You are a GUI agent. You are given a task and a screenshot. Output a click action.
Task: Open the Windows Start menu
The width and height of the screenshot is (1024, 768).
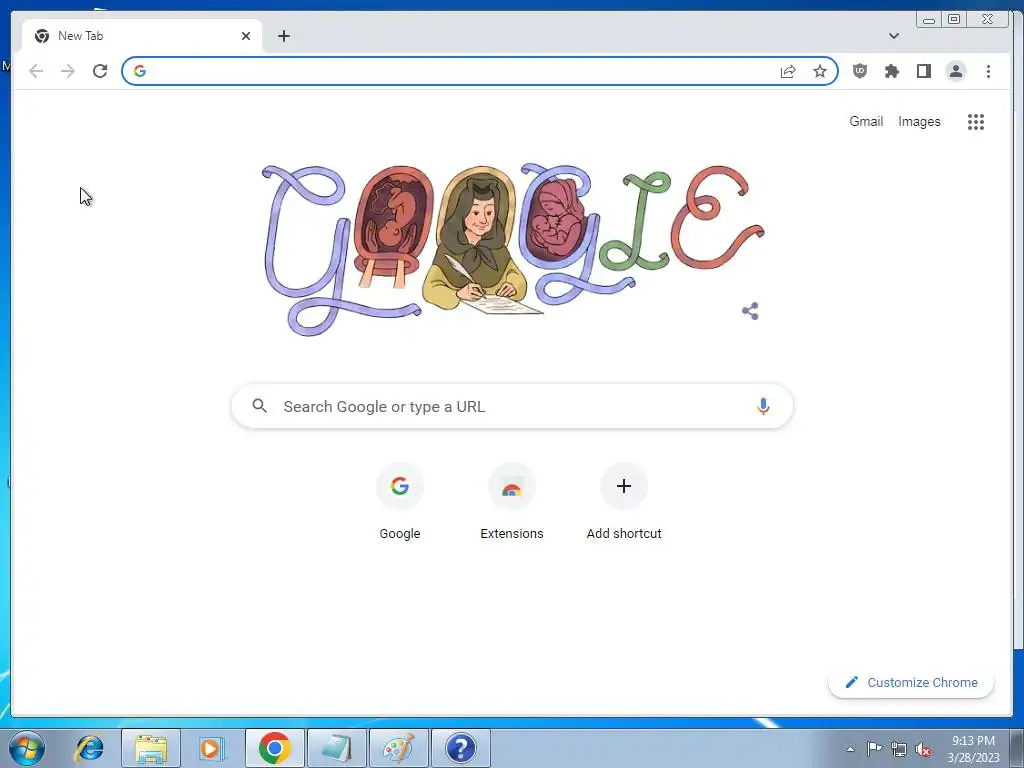pyautogui.click(x=27, y=748)
